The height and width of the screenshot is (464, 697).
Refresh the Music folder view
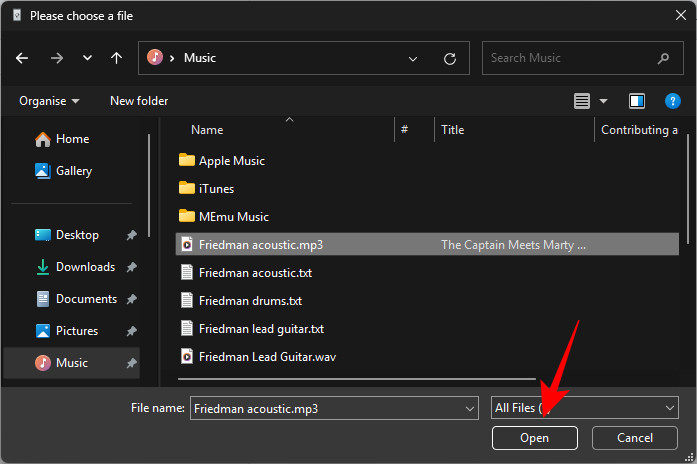[x=449, y=58]
